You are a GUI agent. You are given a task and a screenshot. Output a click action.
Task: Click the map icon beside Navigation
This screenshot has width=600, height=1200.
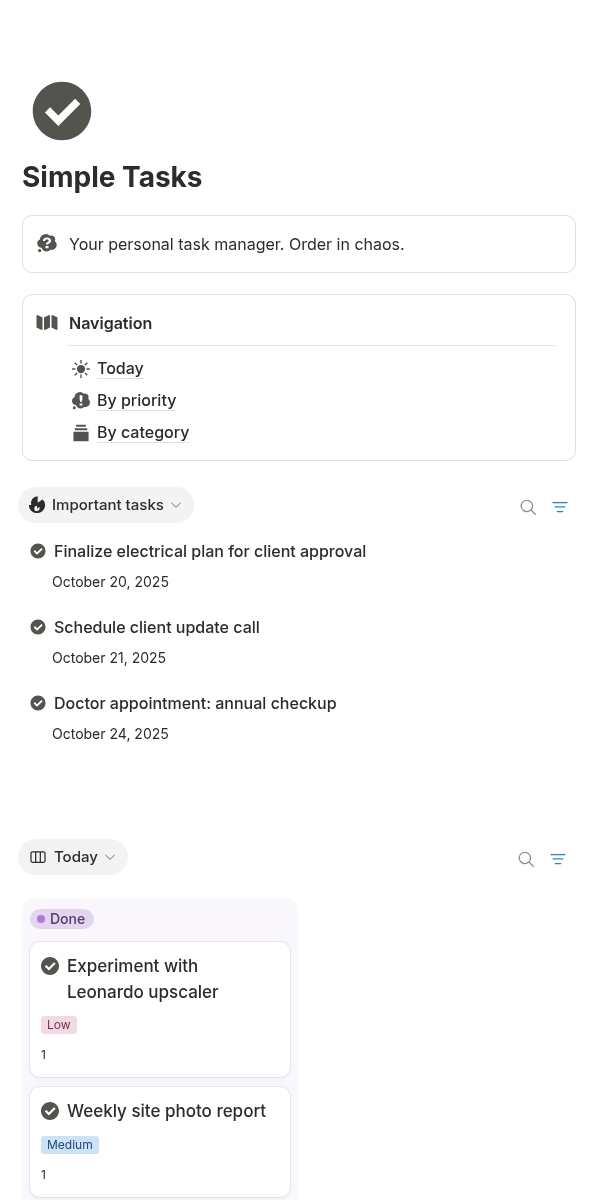point(47,323)
